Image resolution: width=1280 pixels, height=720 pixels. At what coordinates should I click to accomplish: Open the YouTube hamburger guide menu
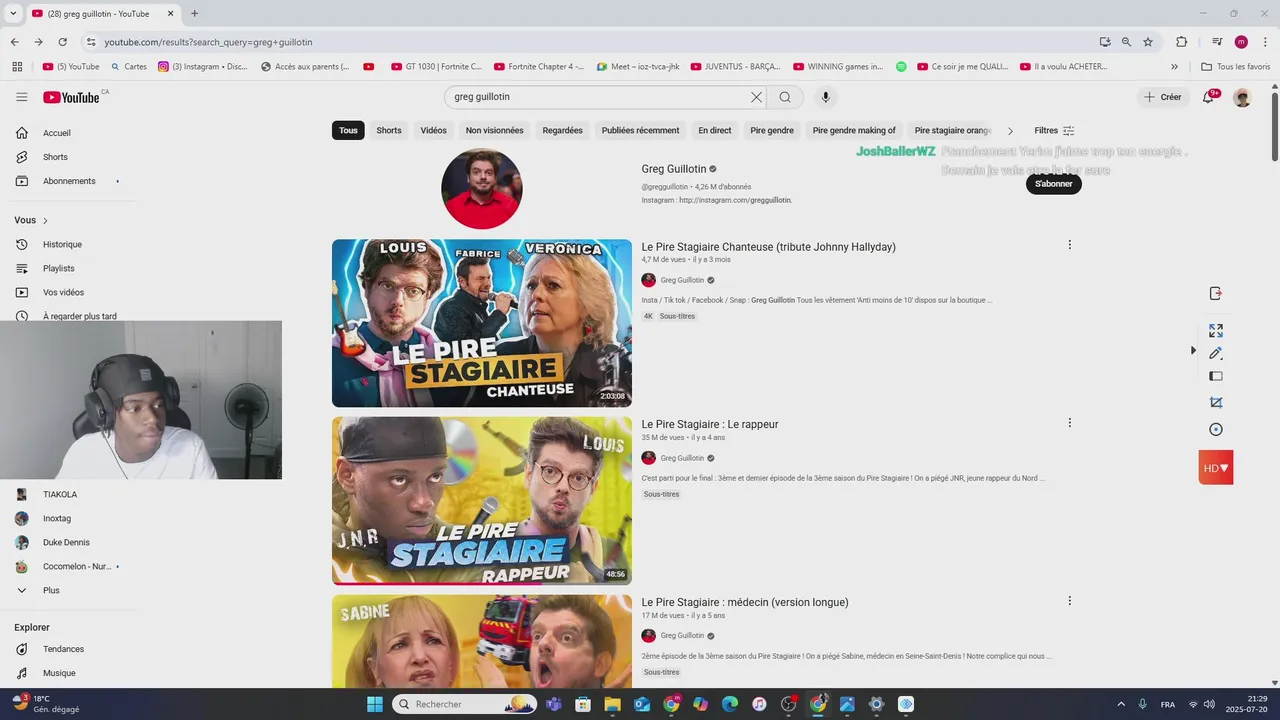(x=22, y=97)
